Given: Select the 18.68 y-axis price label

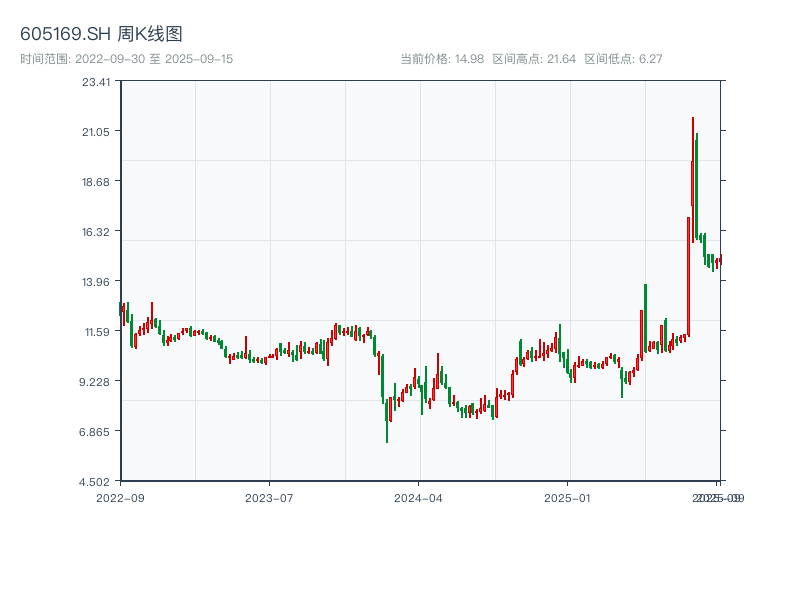Looking at the screenshot, I should pyautogui.click(x=96, y=182).
